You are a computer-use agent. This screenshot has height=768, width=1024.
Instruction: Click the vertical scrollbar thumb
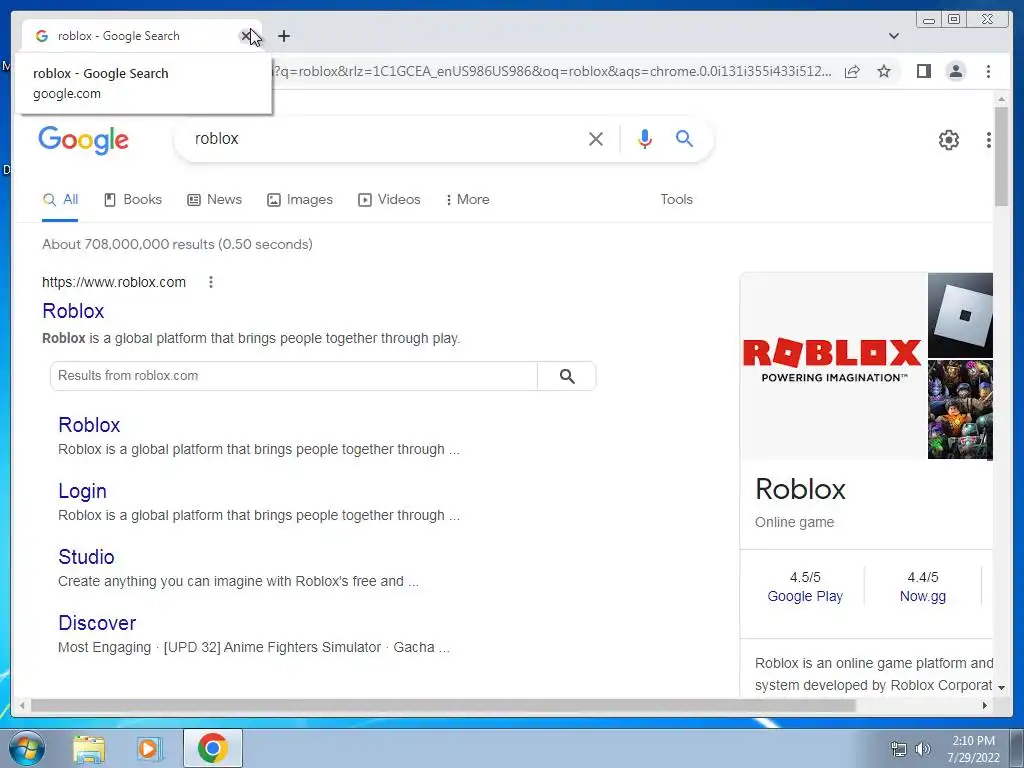coord(1002,157)
